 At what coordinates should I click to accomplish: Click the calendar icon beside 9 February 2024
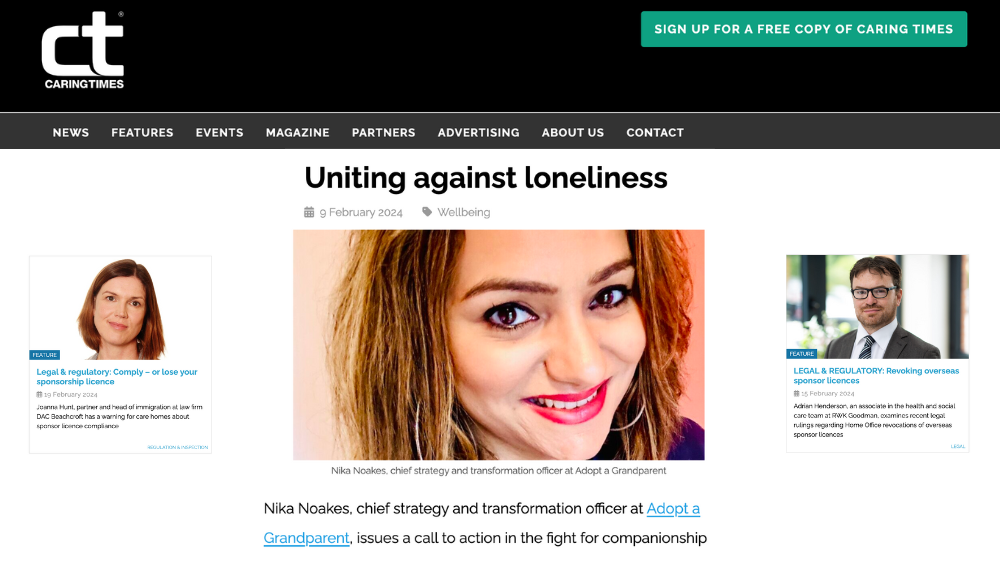[x=309, y=212]
